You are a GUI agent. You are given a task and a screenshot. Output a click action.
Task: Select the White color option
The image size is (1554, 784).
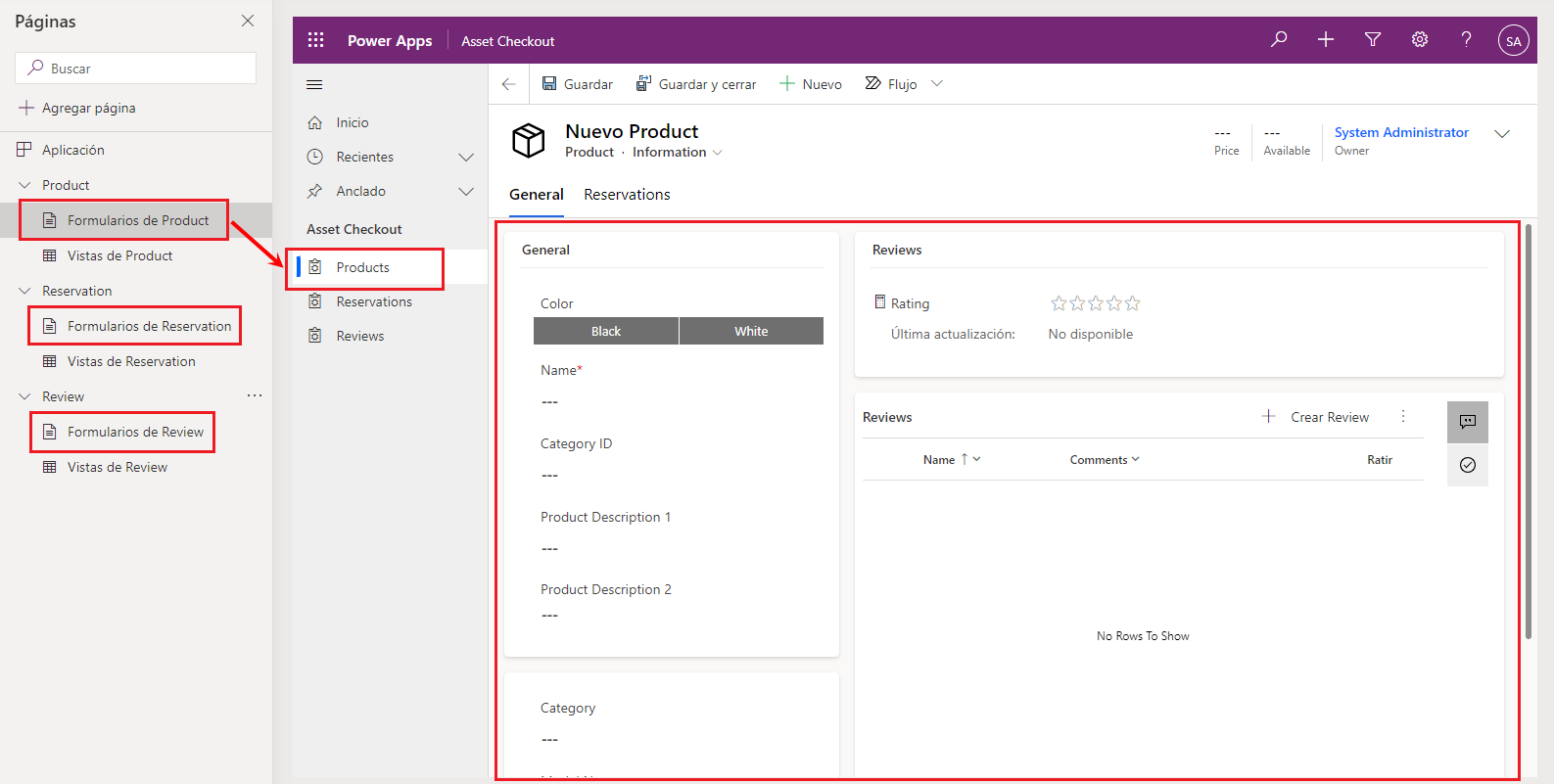pyautogui.click(x=751, y=331)
